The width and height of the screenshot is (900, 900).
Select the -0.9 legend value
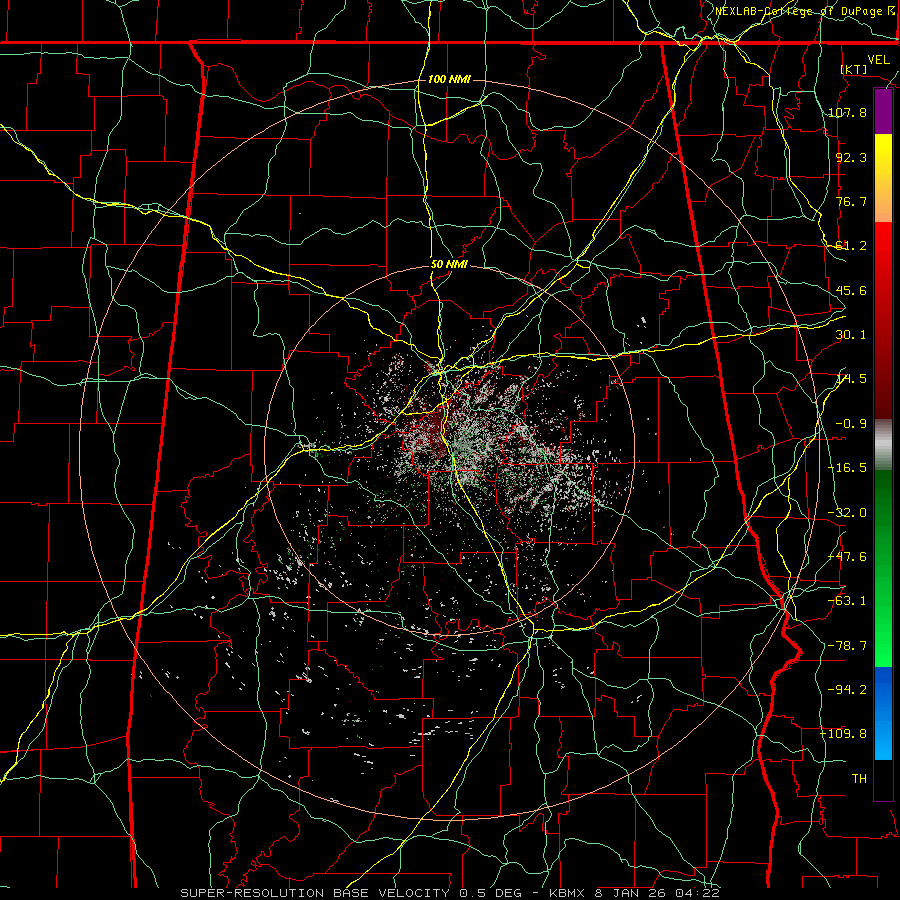851,424
